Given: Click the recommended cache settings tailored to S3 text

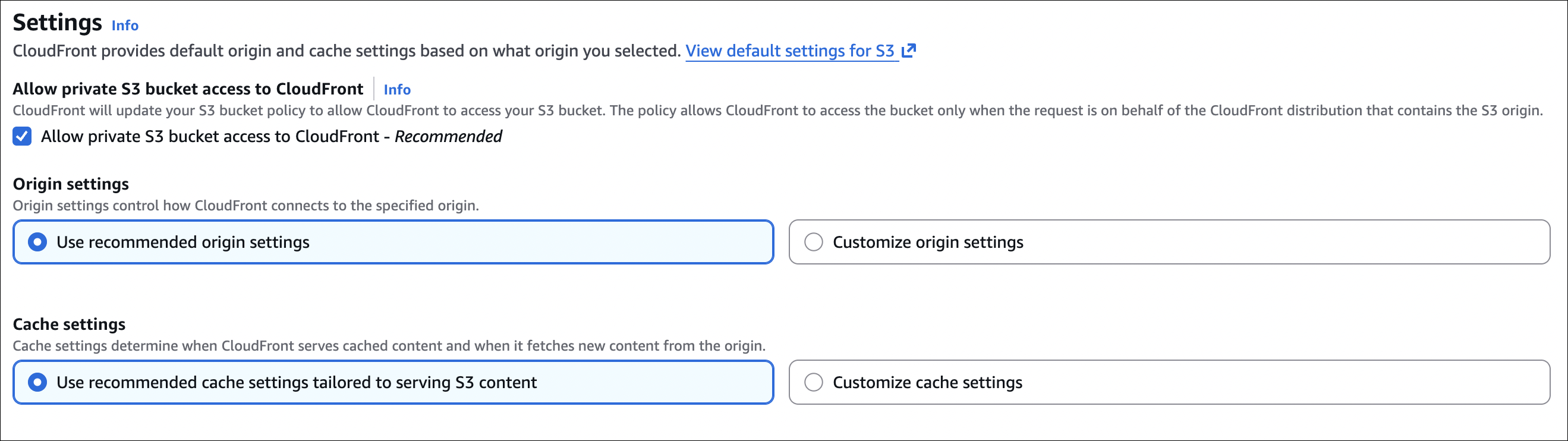Looking at the screenshot, I should tap(297, 382).
